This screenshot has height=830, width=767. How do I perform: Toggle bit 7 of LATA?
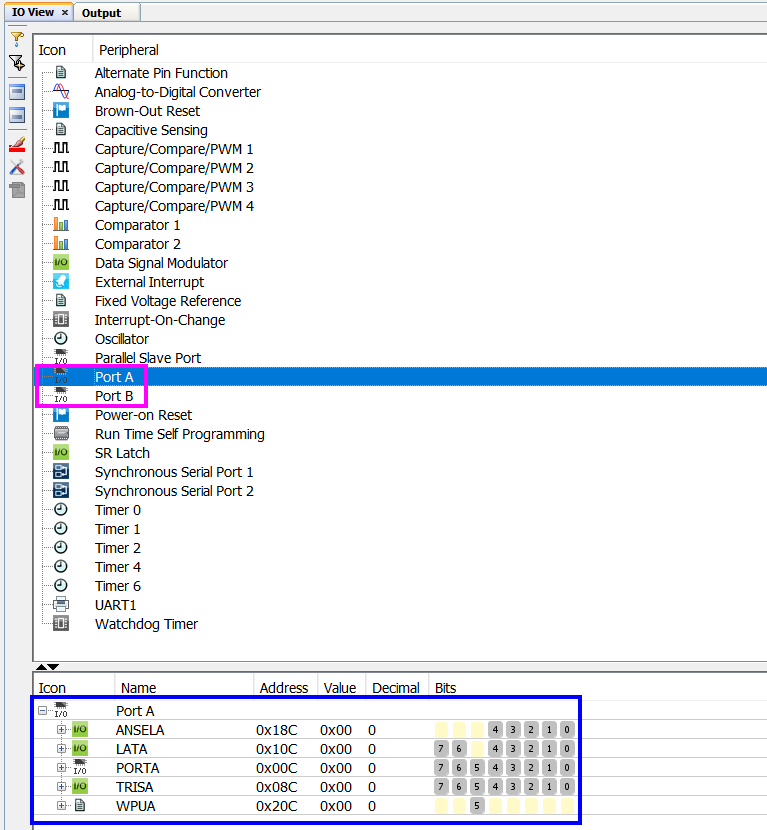tap(441, 748)
